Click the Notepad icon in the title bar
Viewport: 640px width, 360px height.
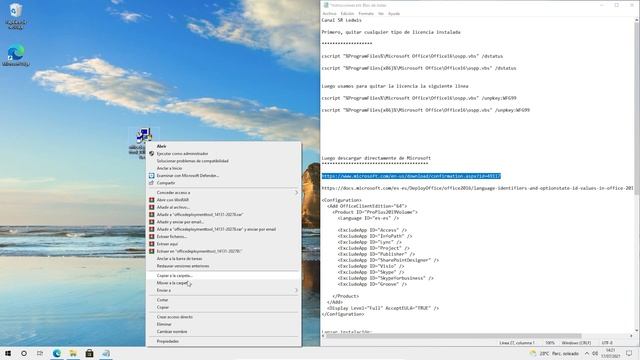pos(326,5)
